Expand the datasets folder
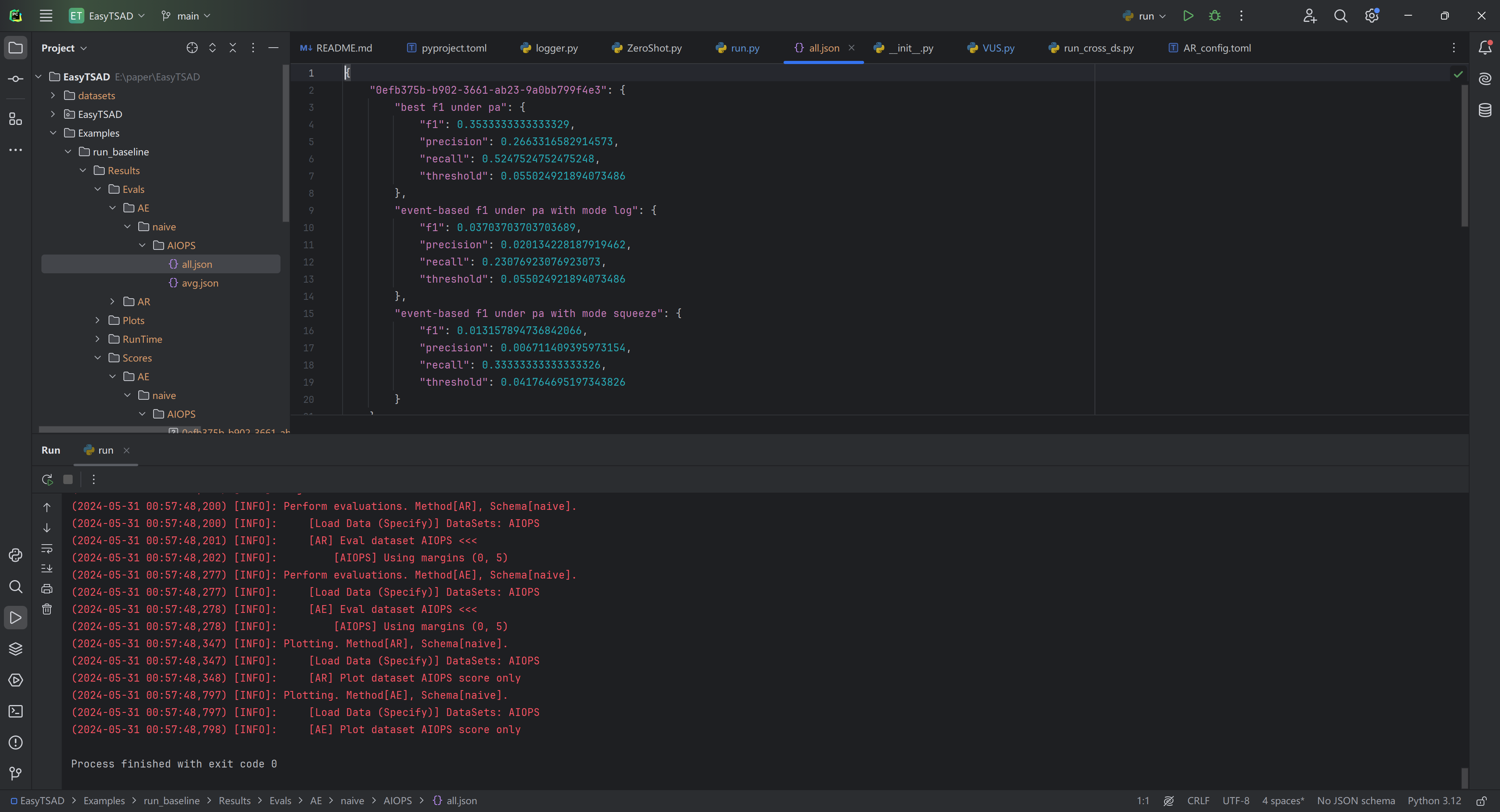 [53, 96]
